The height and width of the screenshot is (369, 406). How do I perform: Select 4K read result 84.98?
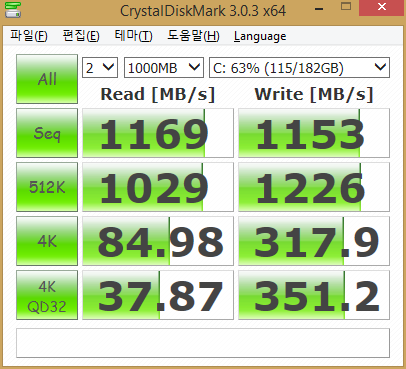(x=158, y=241)
